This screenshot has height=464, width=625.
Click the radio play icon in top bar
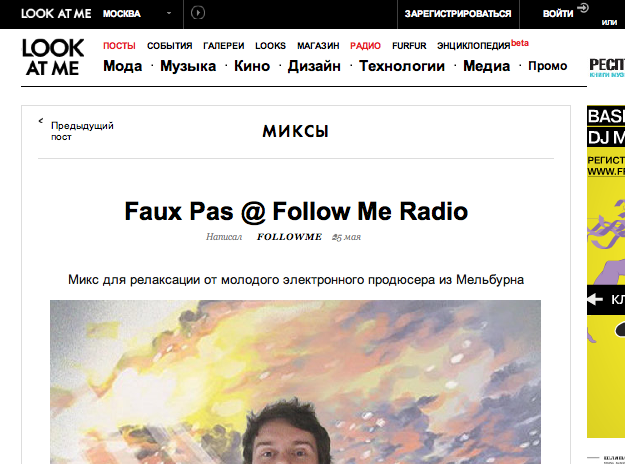pos(198,13)
